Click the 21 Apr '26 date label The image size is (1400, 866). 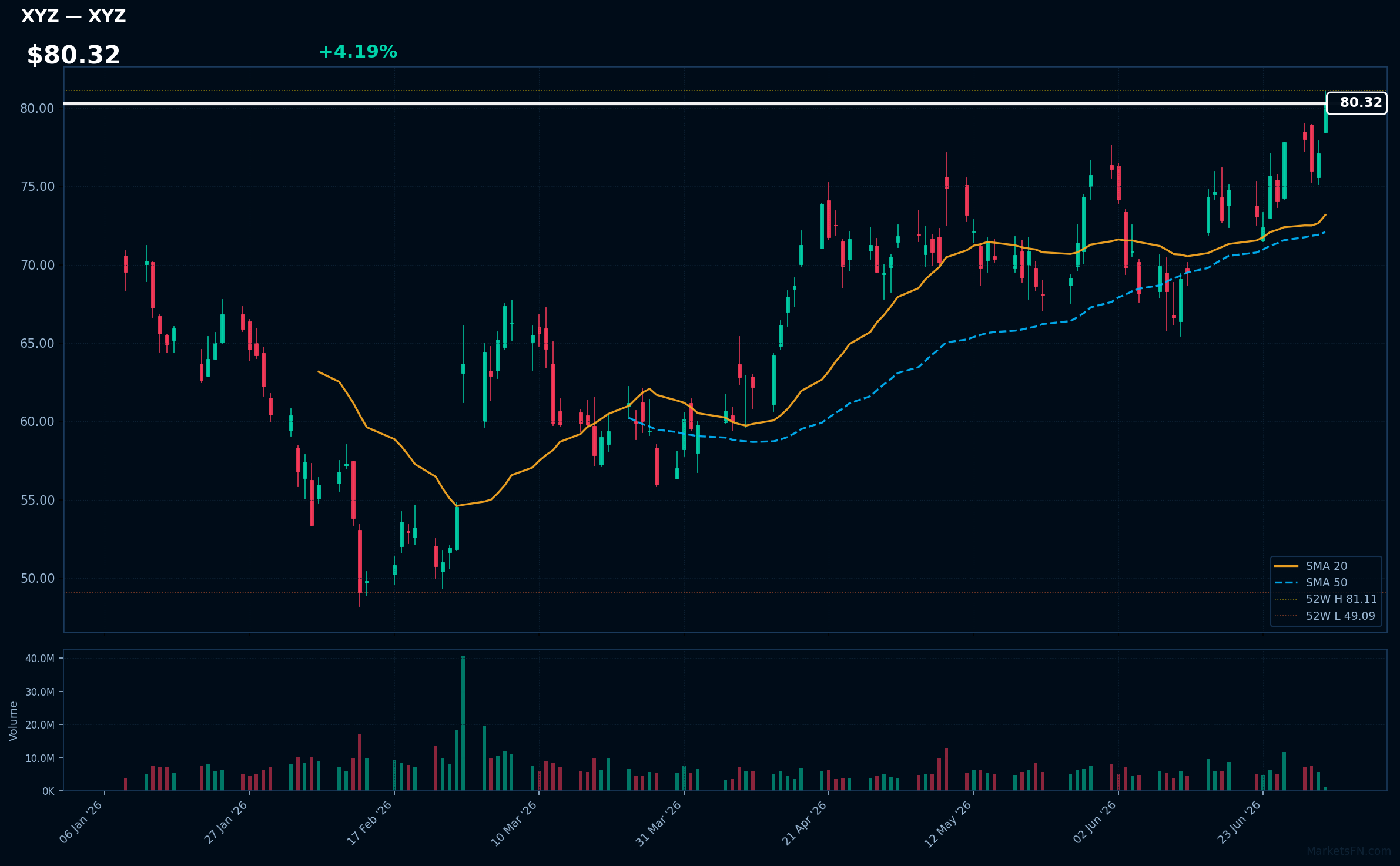pos(804,824)
